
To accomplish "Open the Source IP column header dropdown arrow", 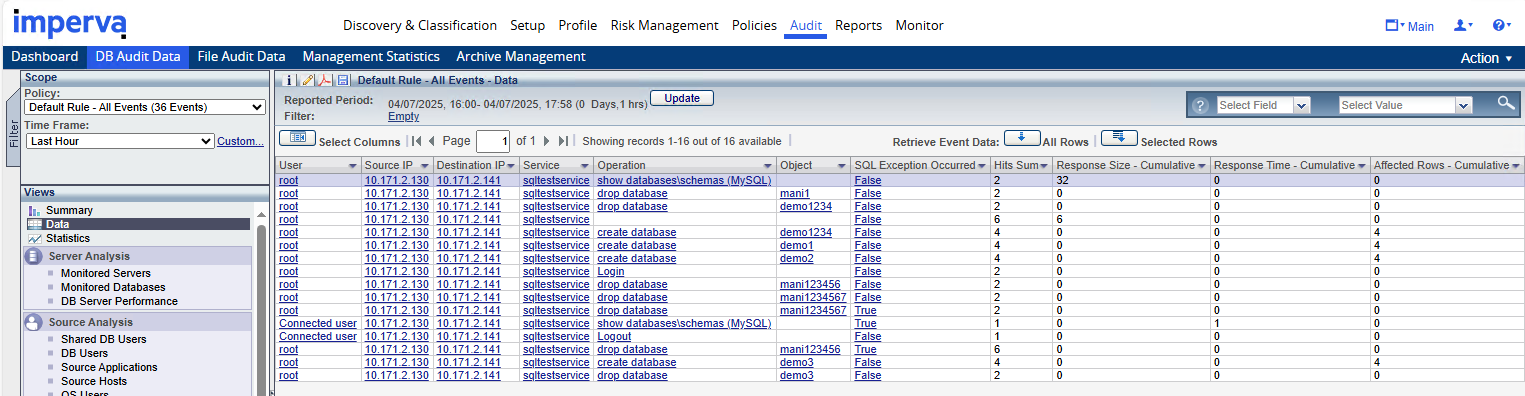I will (x=425, y=166).
